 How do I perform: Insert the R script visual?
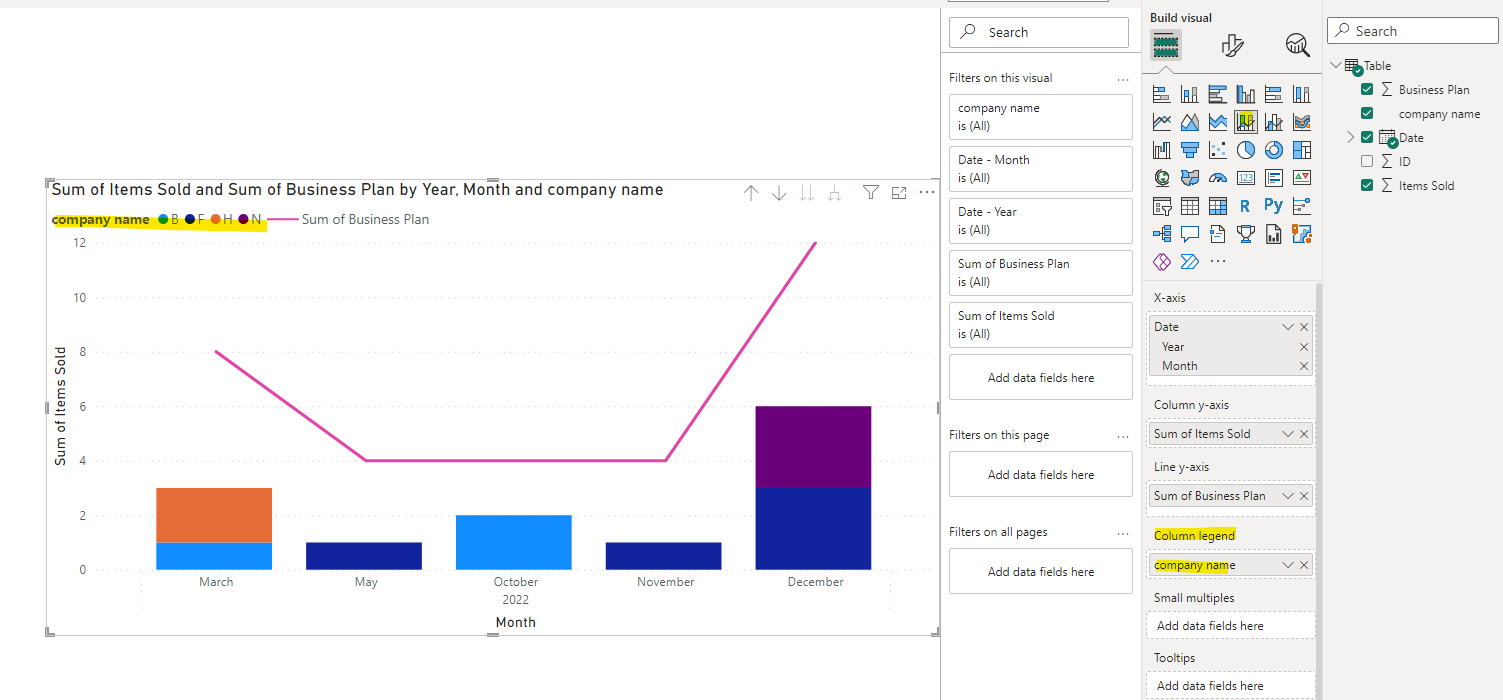click(x=1246, y=206)
